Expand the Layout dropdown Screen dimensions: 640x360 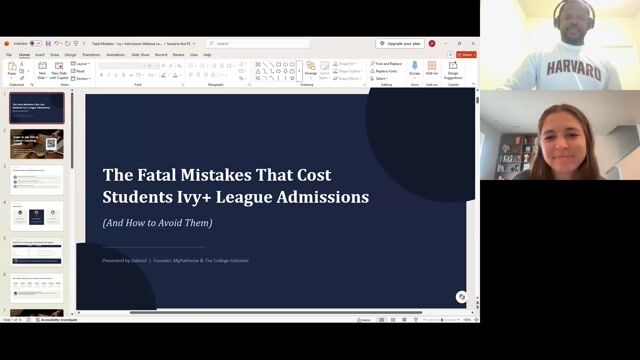click(x=80, y=64)
